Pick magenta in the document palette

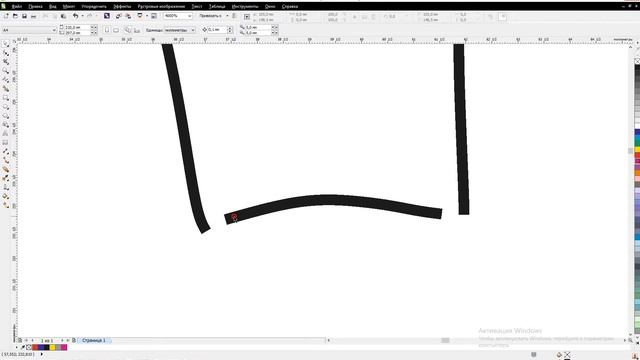pos(64,347)
